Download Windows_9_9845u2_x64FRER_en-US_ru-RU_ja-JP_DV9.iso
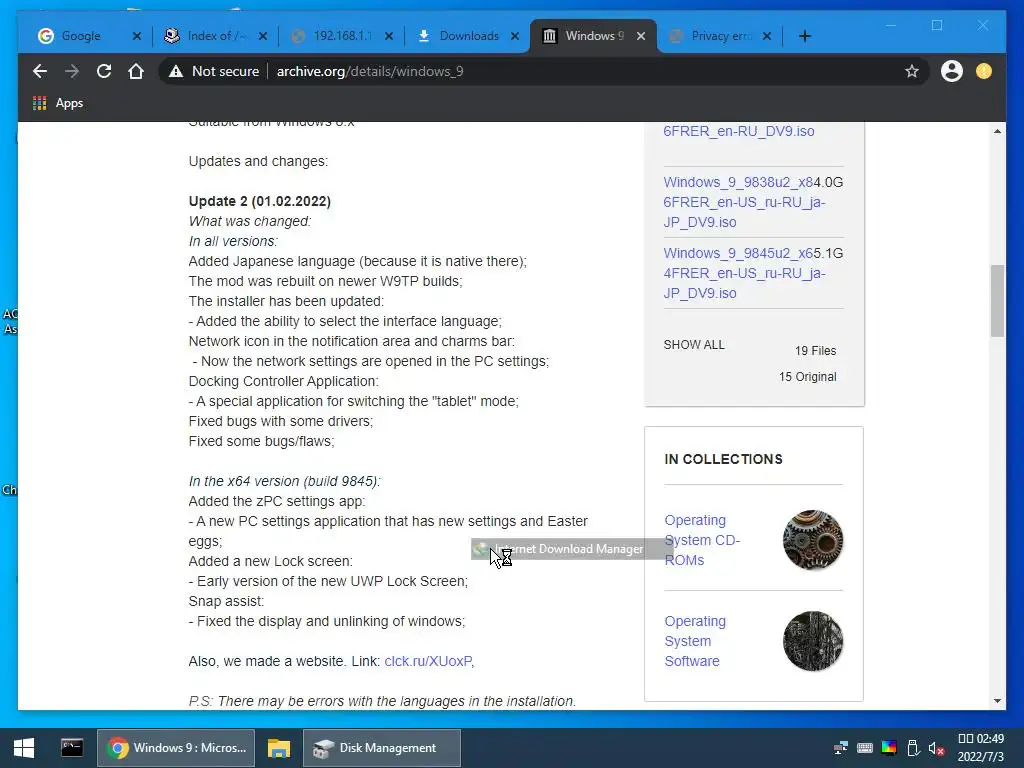The height and width of the screenshot is (768, 1024). point(744,273)
